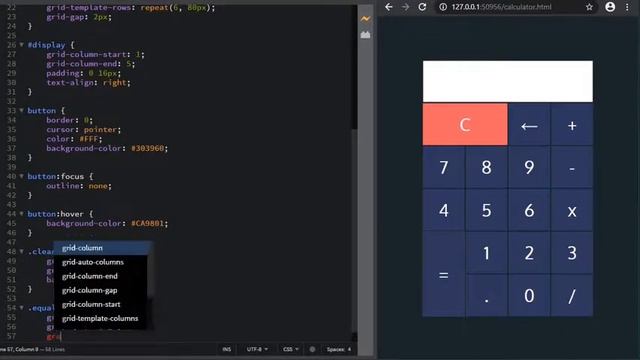Click digit 7 on the calculator

[444, 167]
